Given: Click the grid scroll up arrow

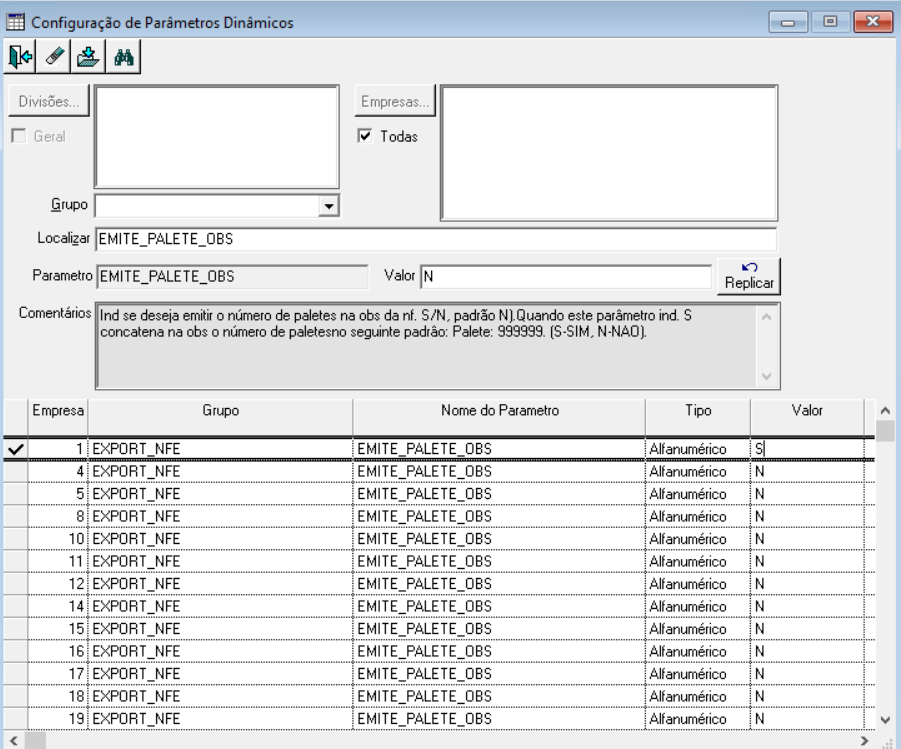Looking at the screenshot, I should [x=885, y=410].
